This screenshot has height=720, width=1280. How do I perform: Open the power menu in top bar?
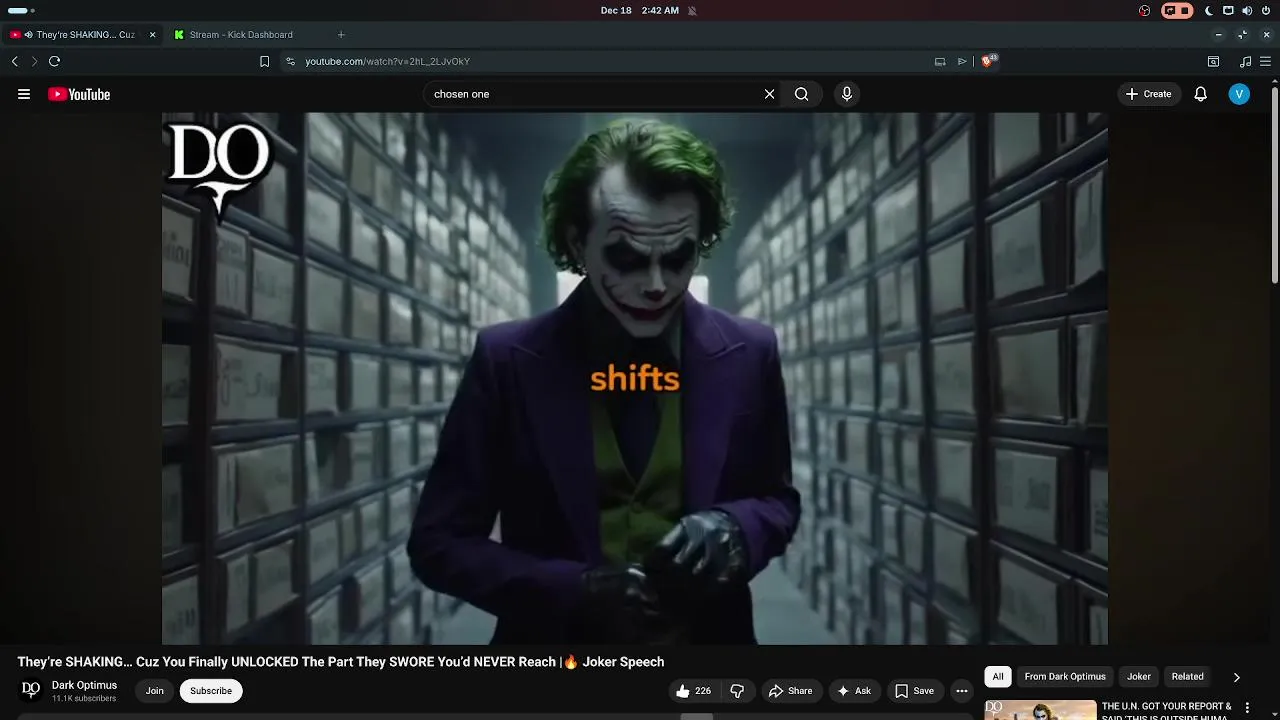1265,11
